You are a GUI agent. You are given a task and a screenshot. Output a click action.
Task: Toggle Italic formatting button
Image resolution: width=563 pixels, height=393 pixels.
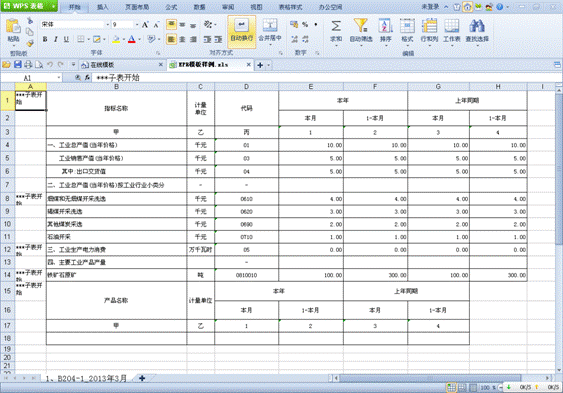[56, 39]
